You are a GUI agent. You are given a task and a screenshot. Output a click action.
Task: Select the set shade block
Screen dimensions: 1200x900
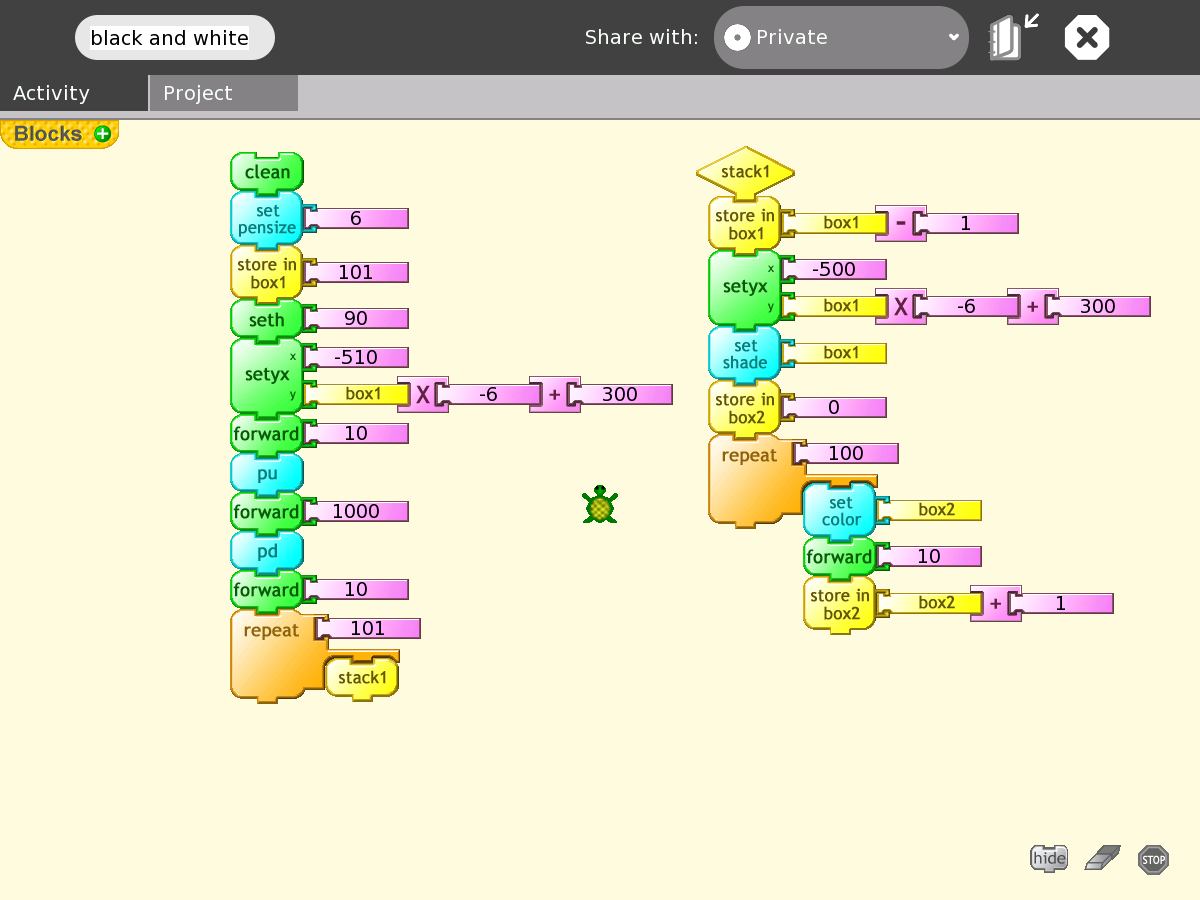pos(745,354)
